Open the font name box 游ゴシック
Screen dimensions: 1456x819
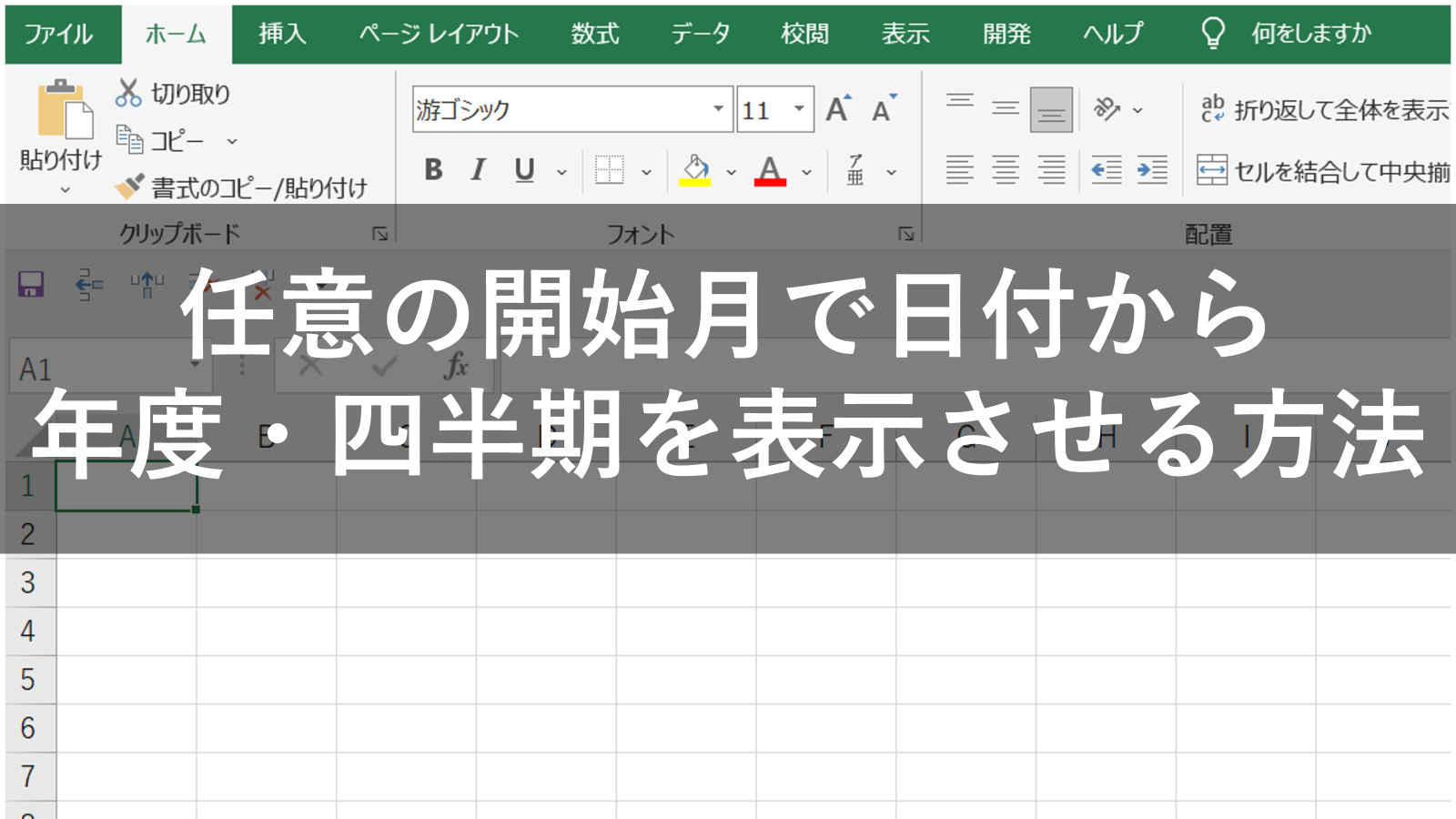point(571,109)
